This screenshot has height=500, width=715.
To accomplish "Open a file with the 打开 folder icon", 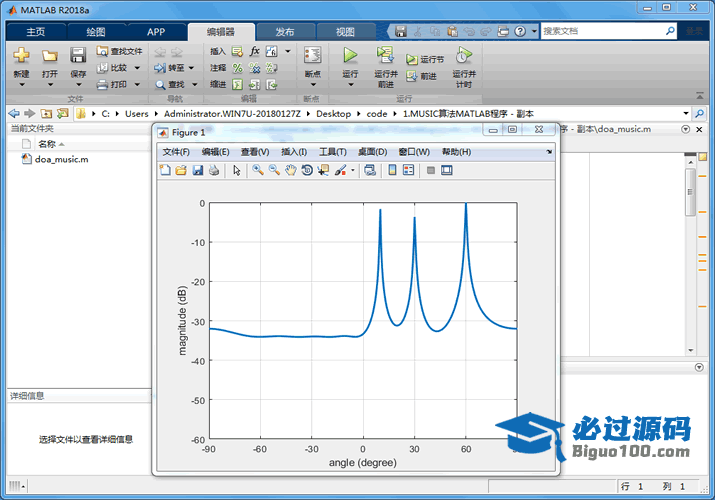I will [x=49, y=56].
